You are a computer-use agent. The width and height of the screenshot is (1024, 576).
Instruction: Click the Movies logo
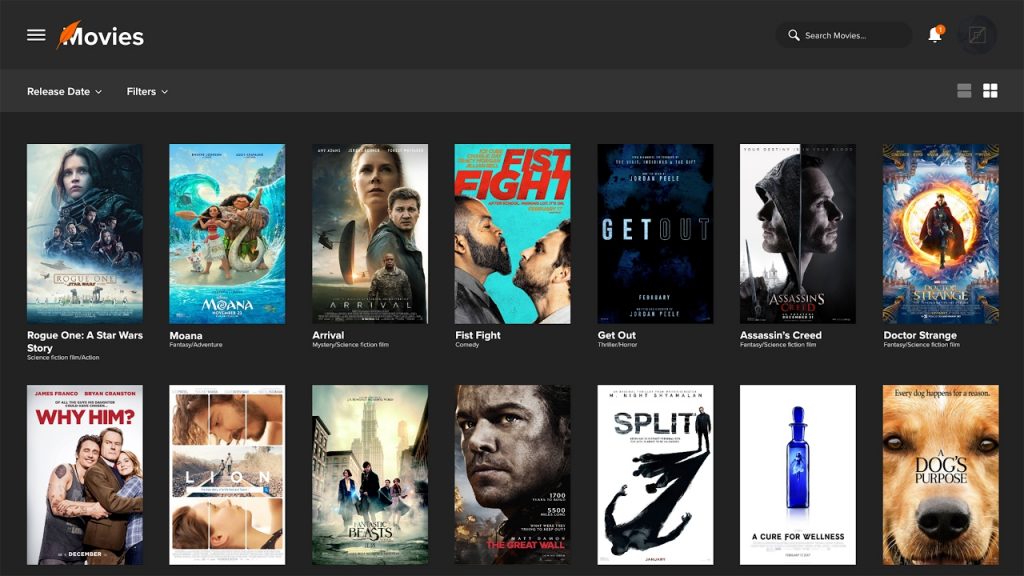pyautogui.click(x=100, y=35)
